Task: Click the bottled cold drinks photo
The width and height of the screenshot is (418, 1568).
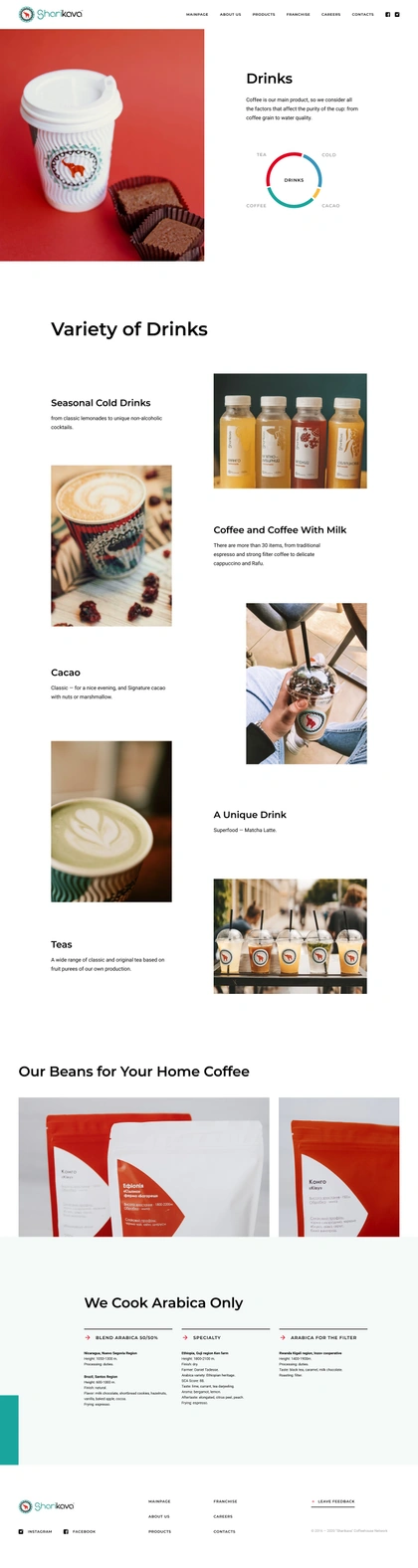Action: pos(290,431)
